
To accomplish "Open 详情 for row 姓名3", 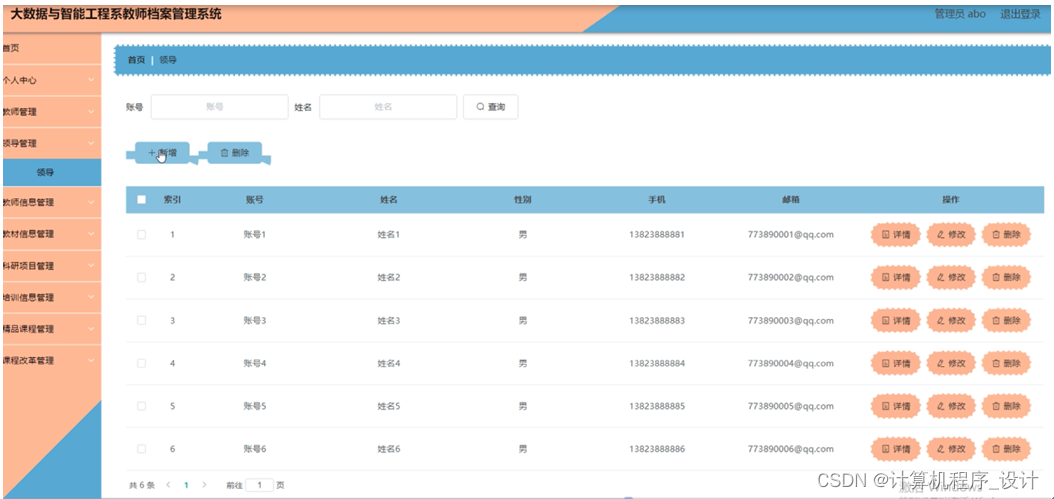I will [895, 320].
